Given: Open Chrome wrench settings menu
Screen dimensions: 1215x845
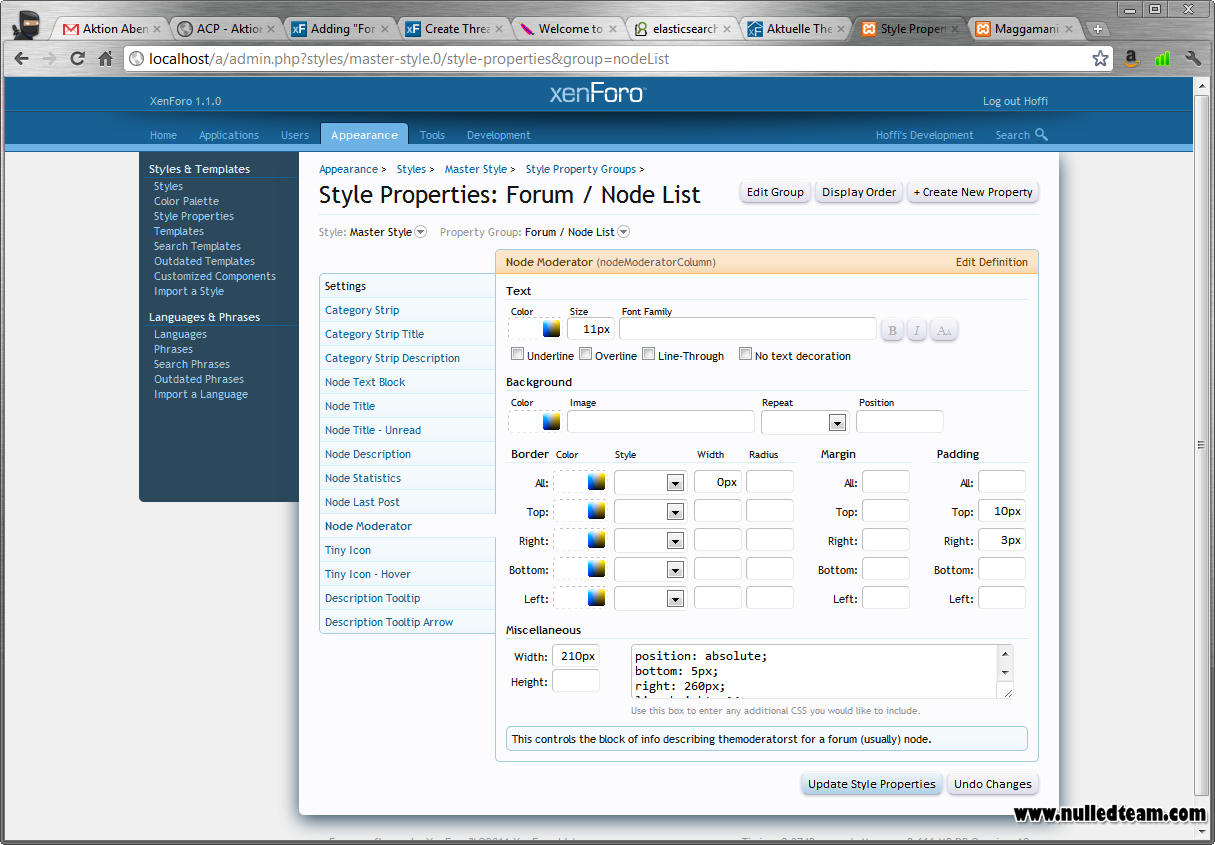Looking at the screenshot, I should [x=1193, y=58].
